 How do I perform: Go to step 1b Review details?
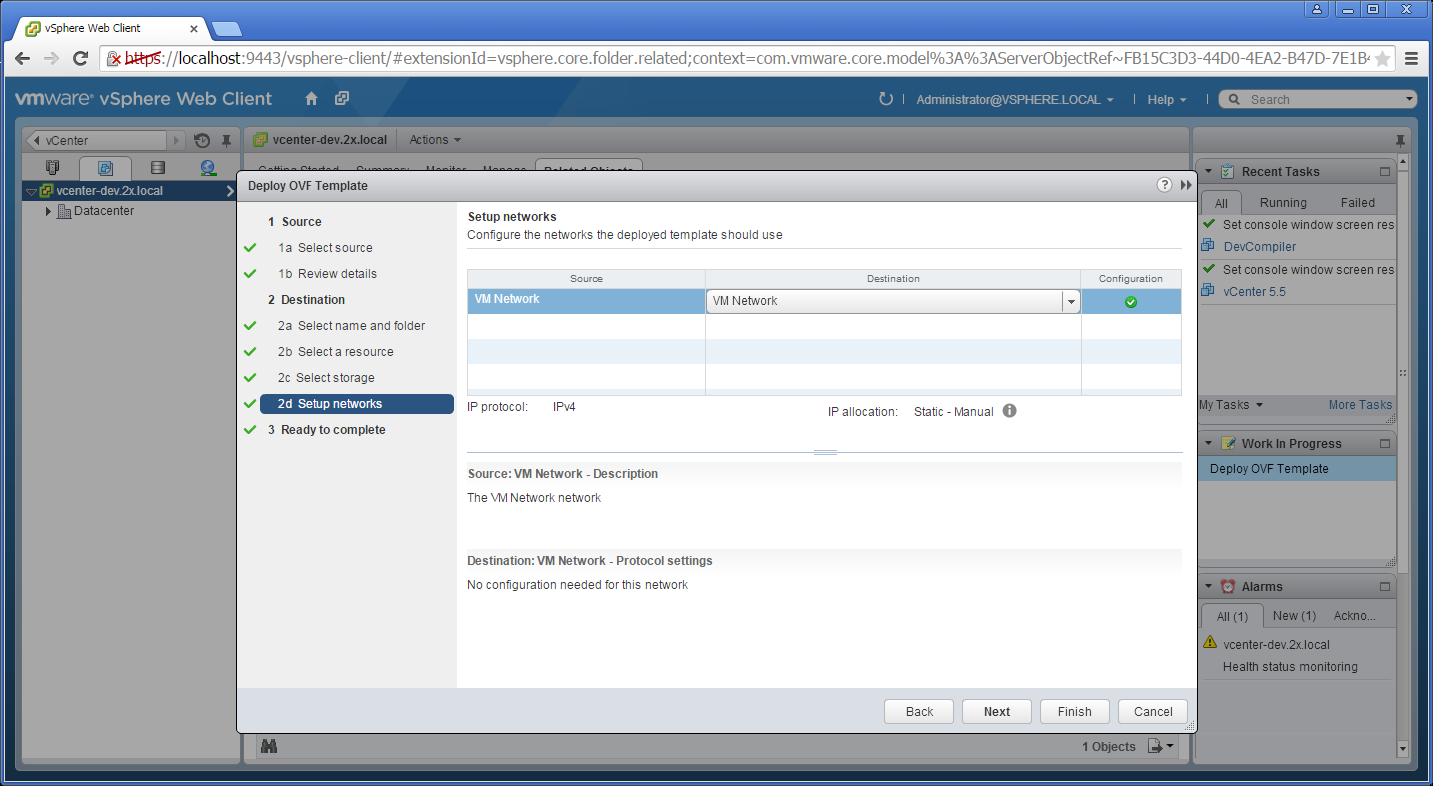[327, 274]
